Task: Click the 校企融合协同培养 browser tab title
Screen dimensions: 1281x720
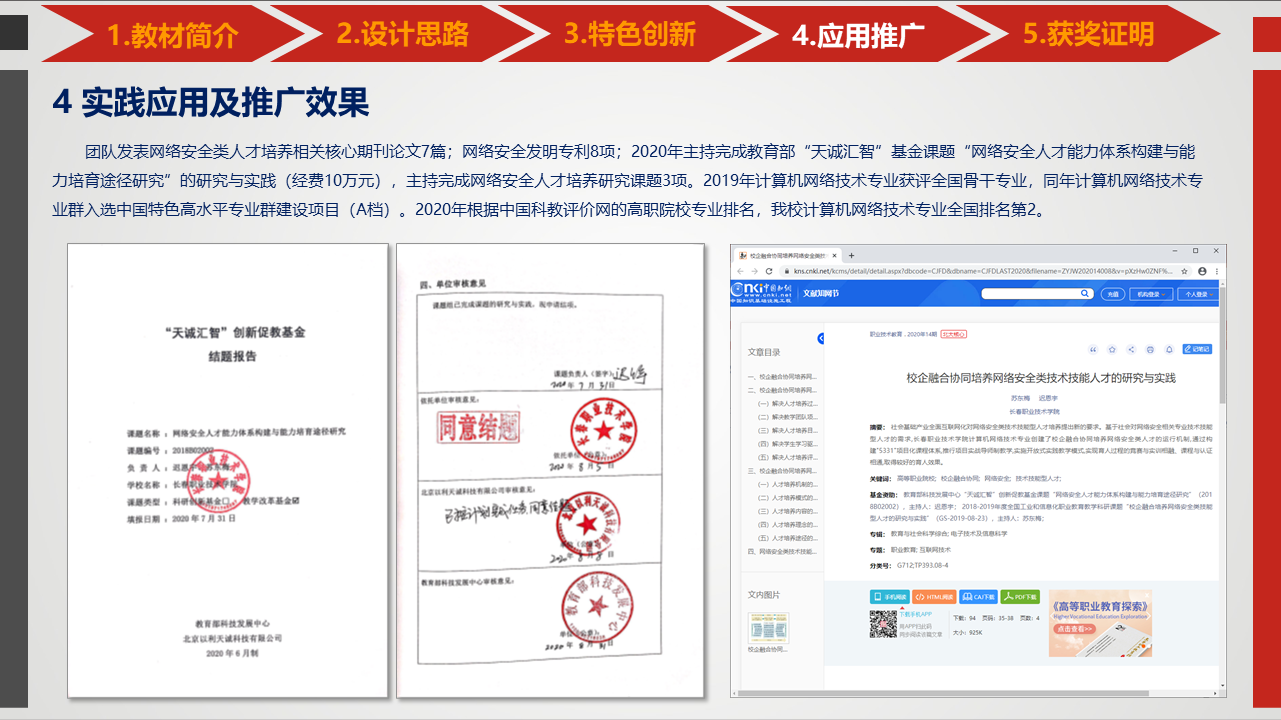Action: point(789,256)
